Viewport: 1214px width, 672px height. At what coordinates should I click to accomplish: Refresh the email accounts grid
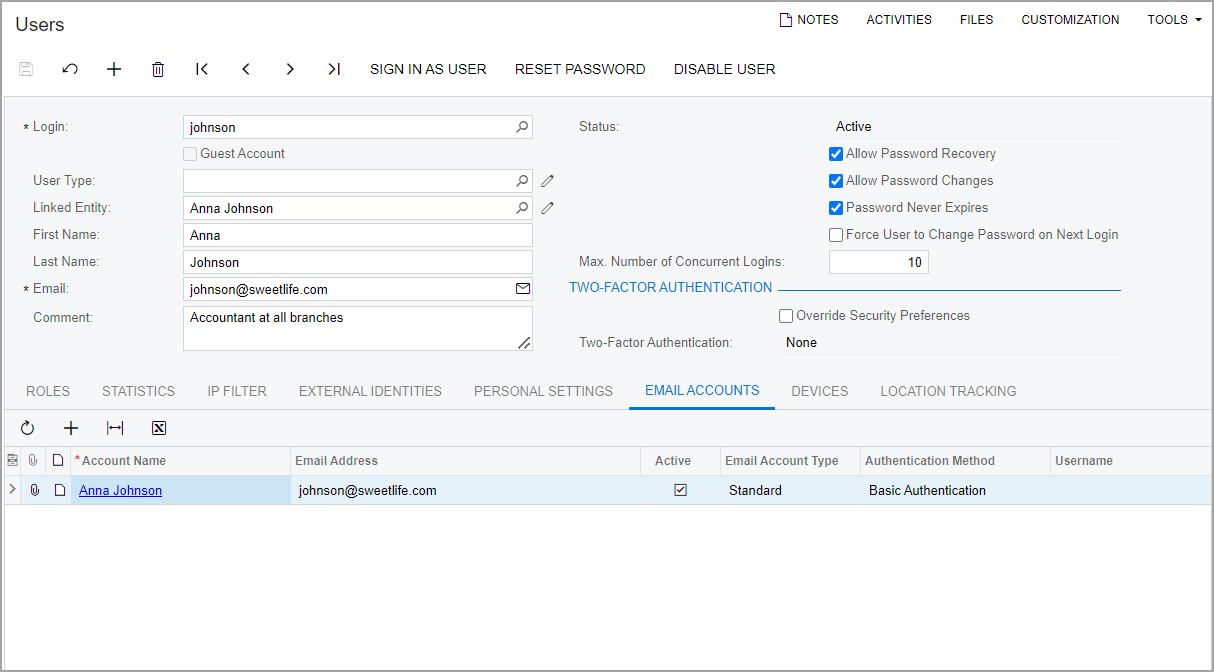tap(28, 428)
